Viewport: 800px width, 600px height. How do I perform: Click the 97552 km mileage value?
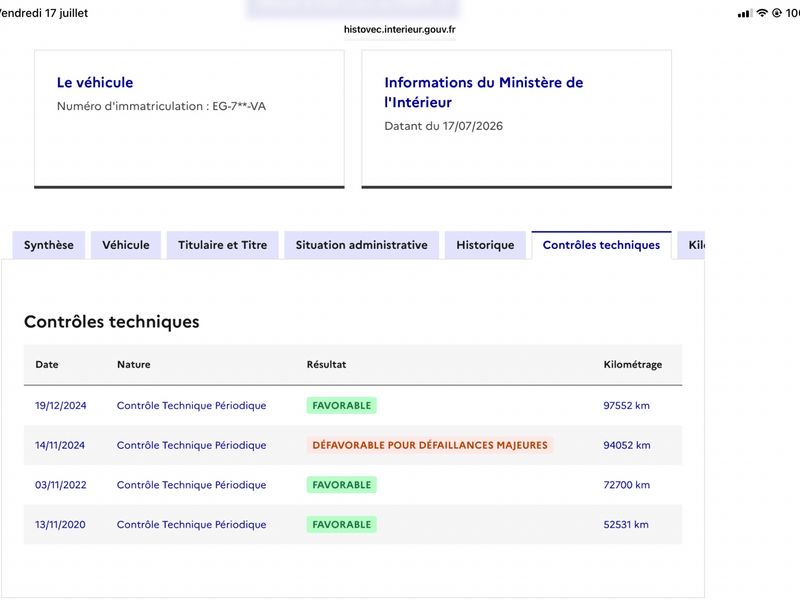point(627,406)
